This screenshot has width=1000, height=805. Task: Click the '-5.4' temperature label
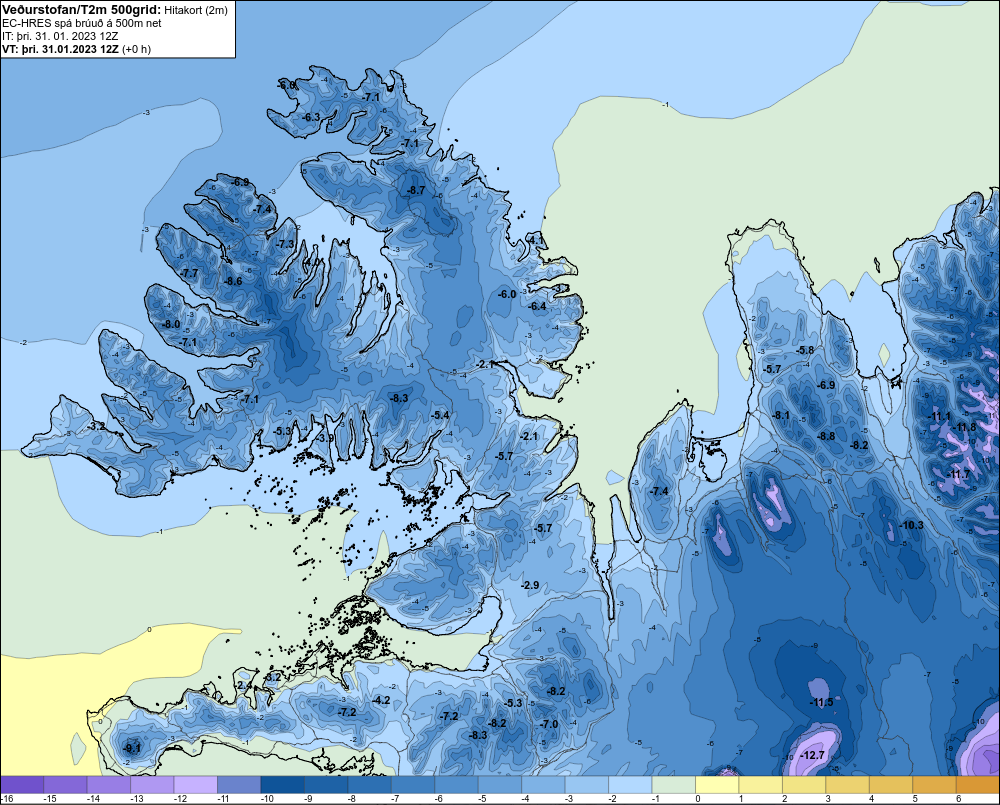coord(439,415)
